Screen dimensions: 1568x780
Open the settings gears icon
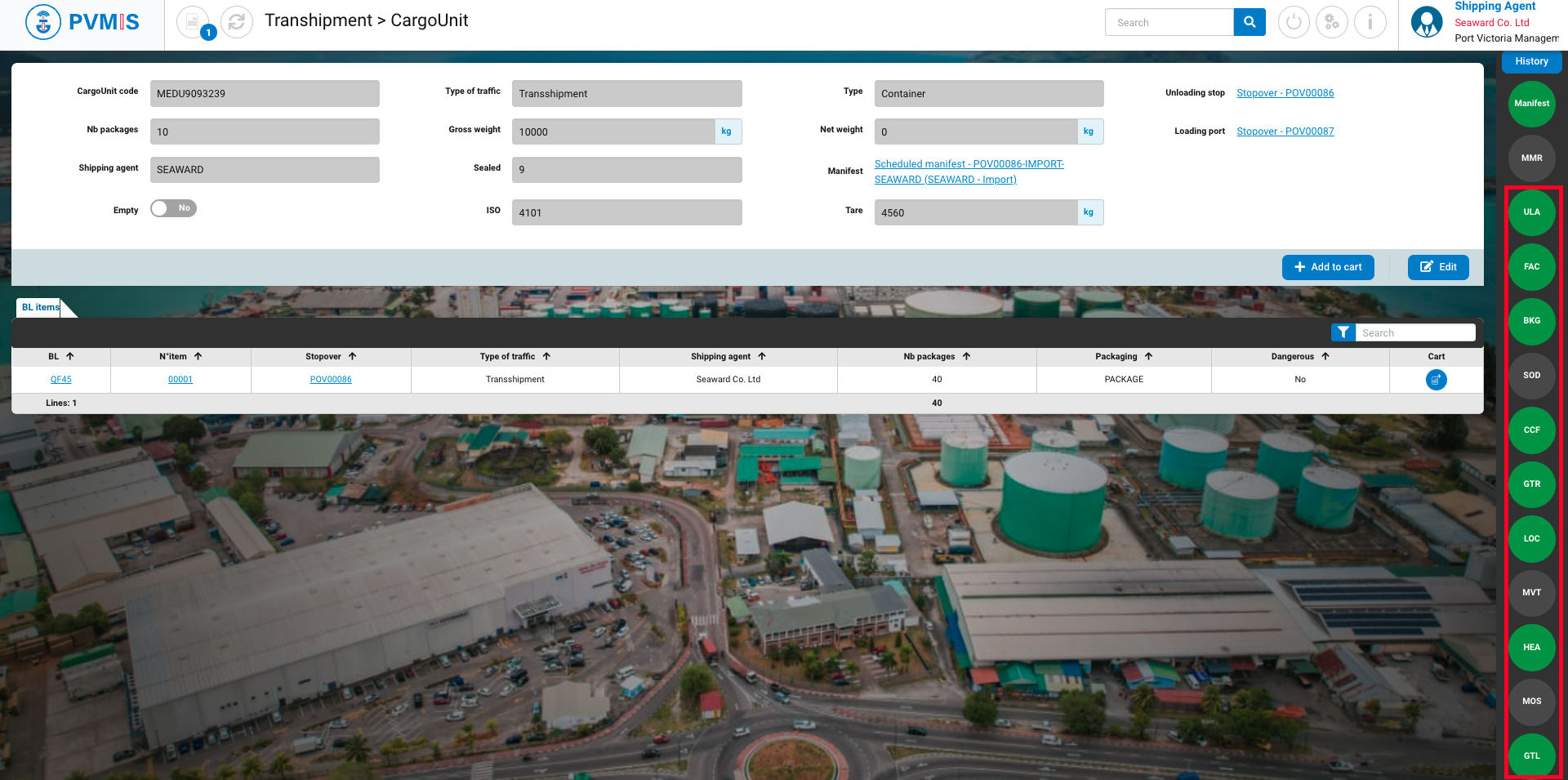coord(1332,22)
